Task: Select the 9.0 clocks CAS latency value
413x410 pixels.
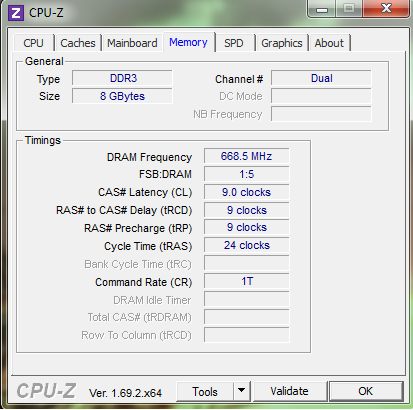Action: (x=247, y=192)
